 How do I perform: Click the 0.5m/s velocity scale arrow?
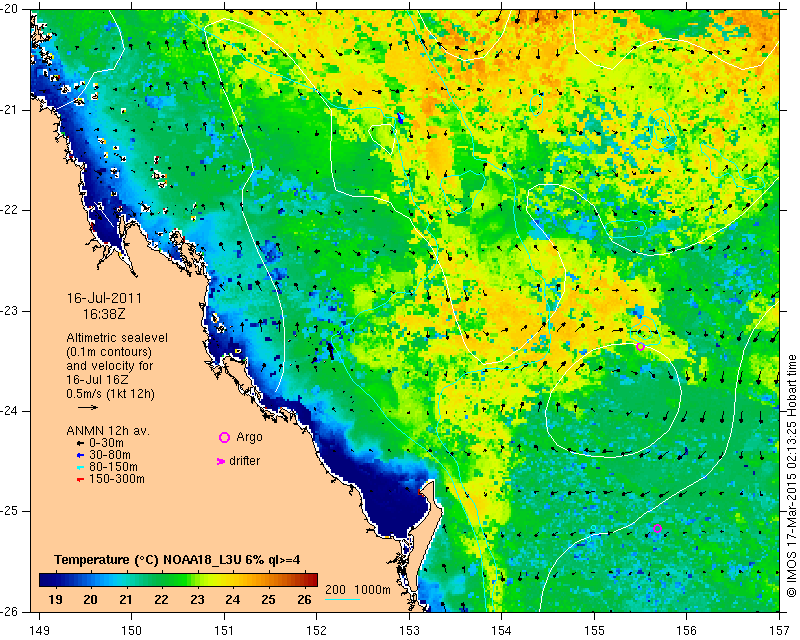(88, 407)
